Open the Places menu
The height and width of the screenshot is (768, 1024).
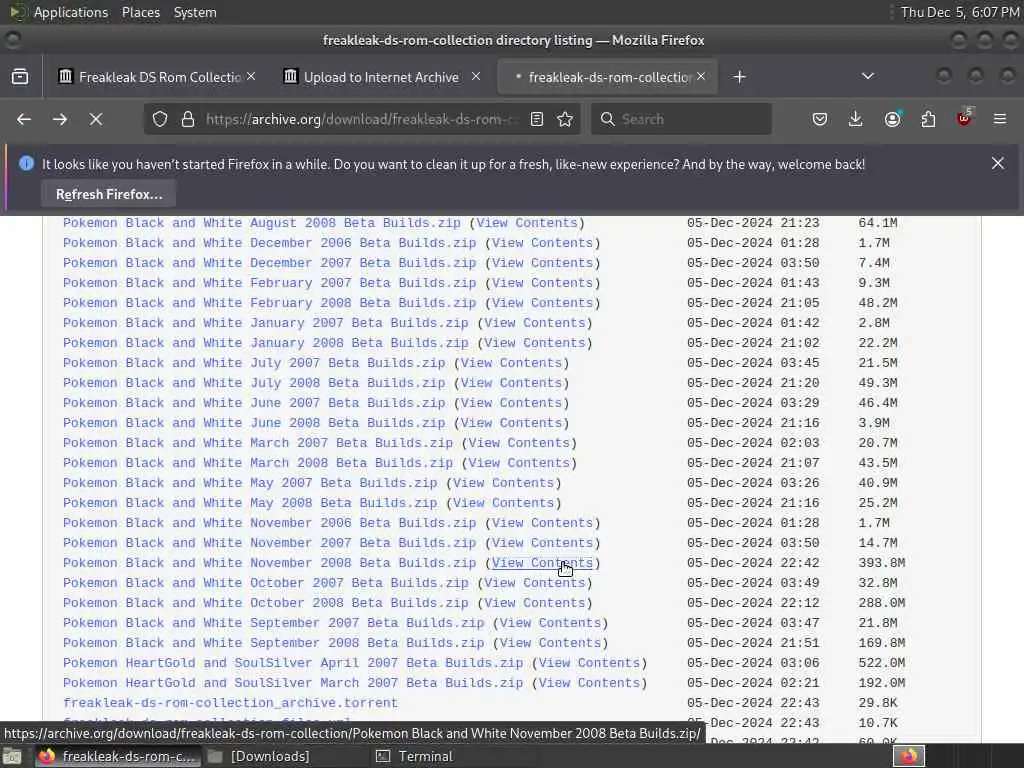pyautogui.click(x=141, y=12)
